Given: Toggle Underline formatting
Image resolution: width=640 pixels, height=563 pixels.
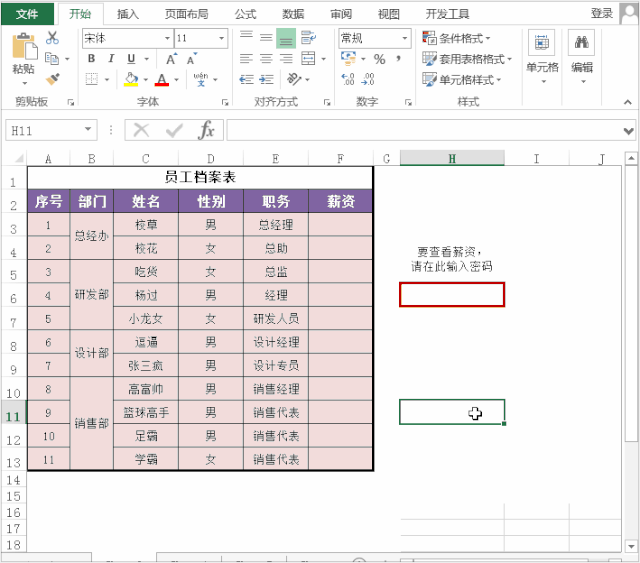Looking at the screenshot, I should pyautogui.click(x=131, y=59).
